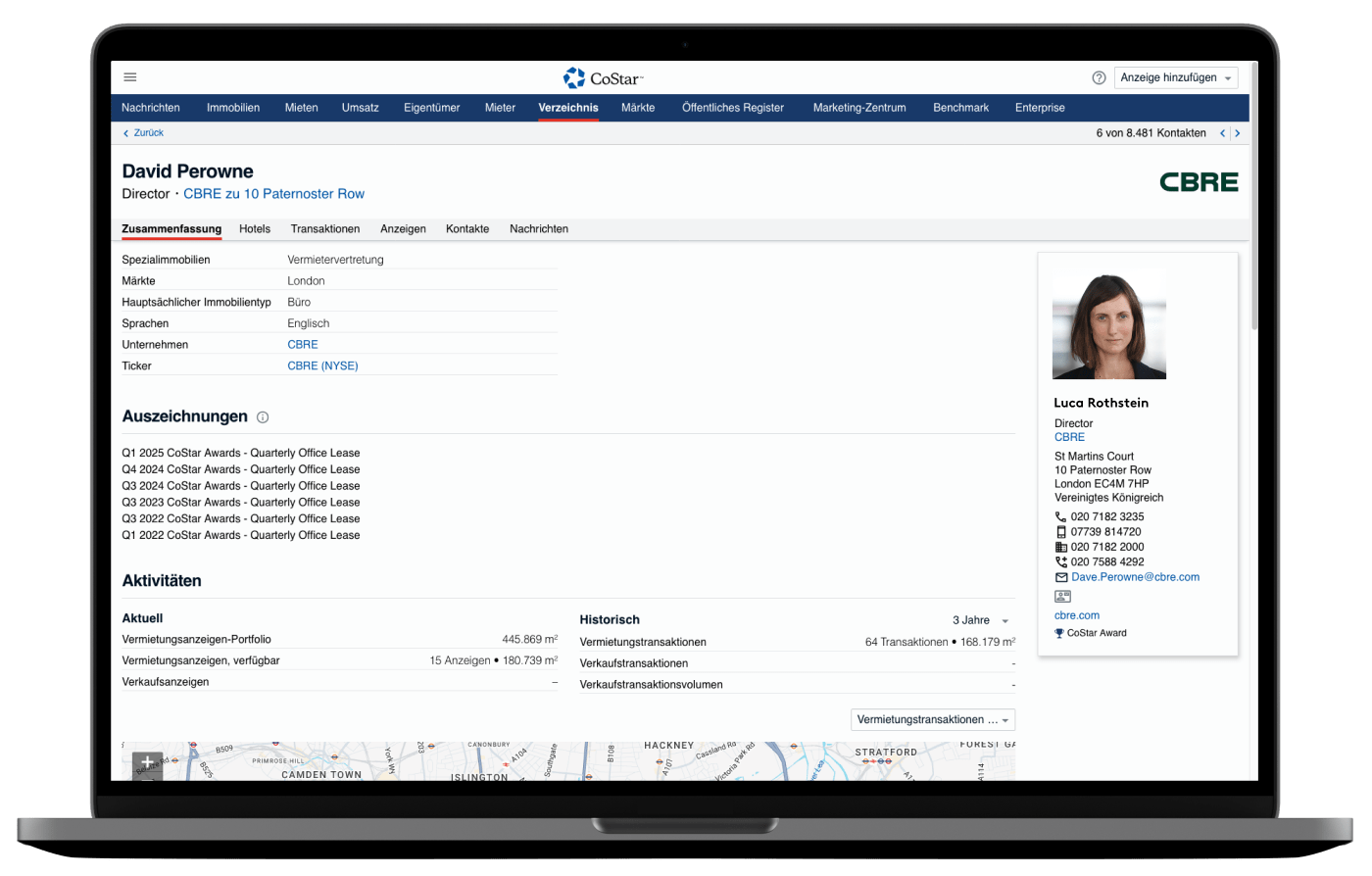
Task: Open the Märkte menu item
Action: 638,108
